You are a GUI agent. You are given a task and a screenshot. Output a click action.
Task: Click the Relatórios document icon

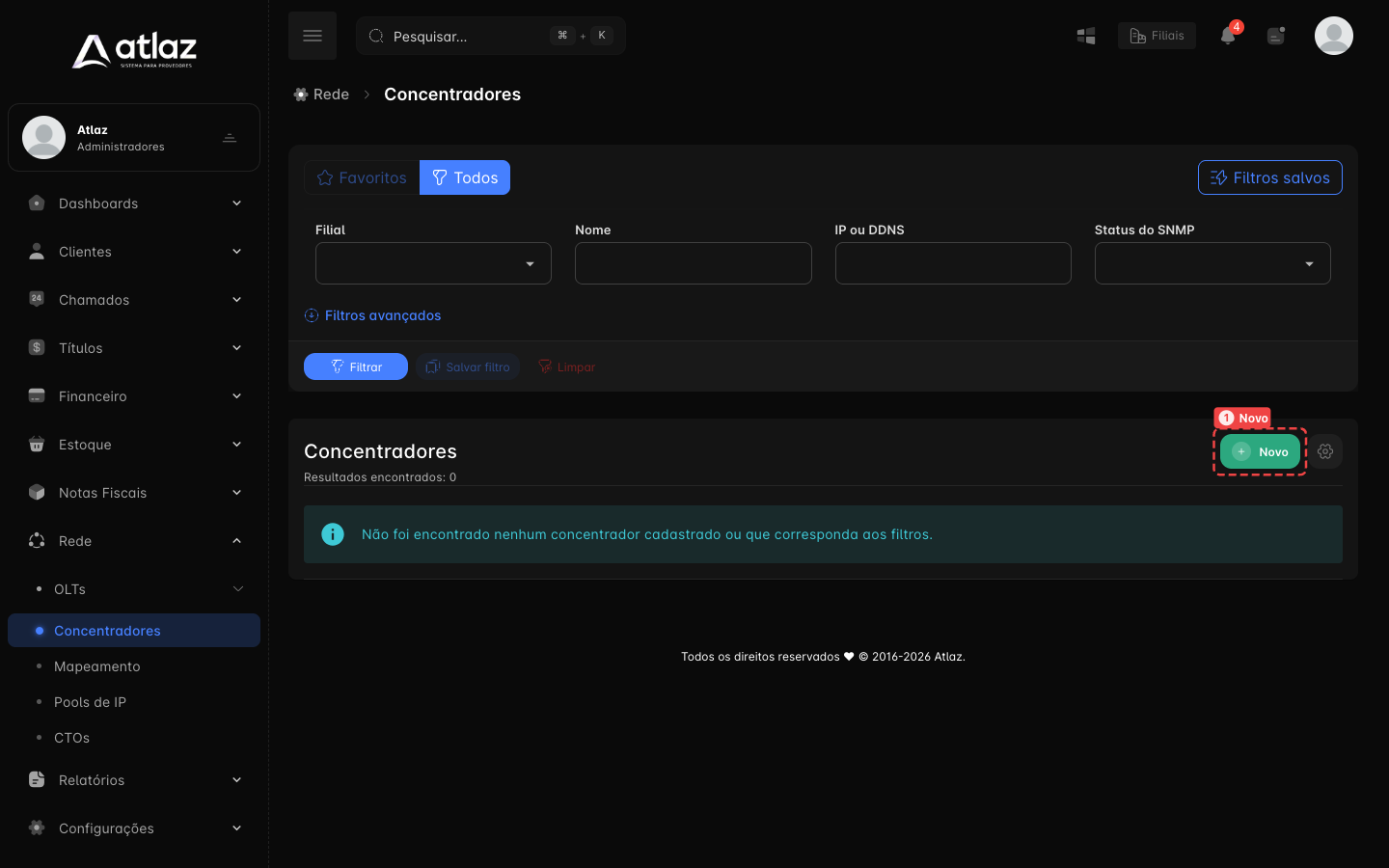pos(37,779)
